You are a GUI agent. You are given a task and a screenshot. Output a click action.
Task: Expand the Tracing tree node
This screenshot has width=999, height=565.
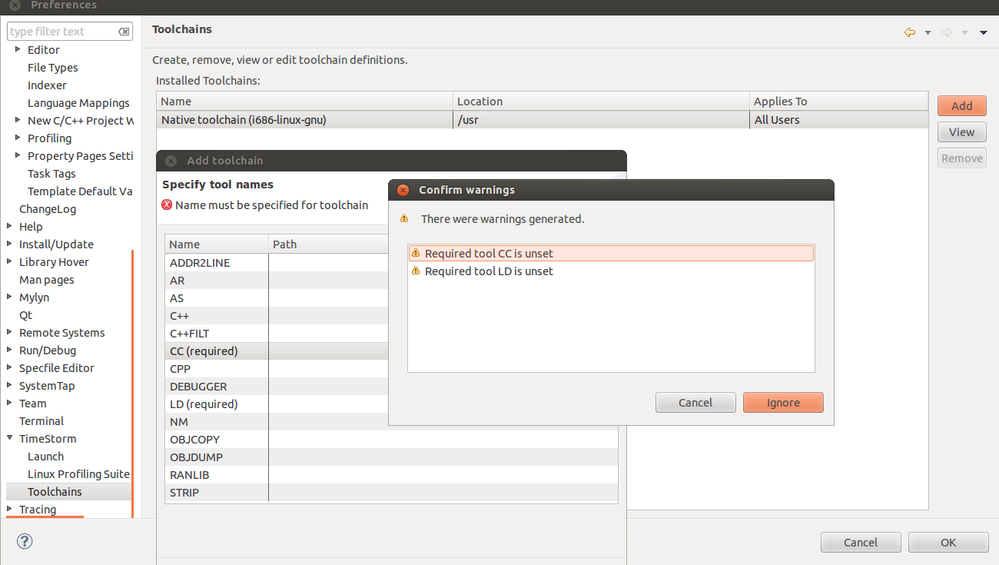pos(10,509)
